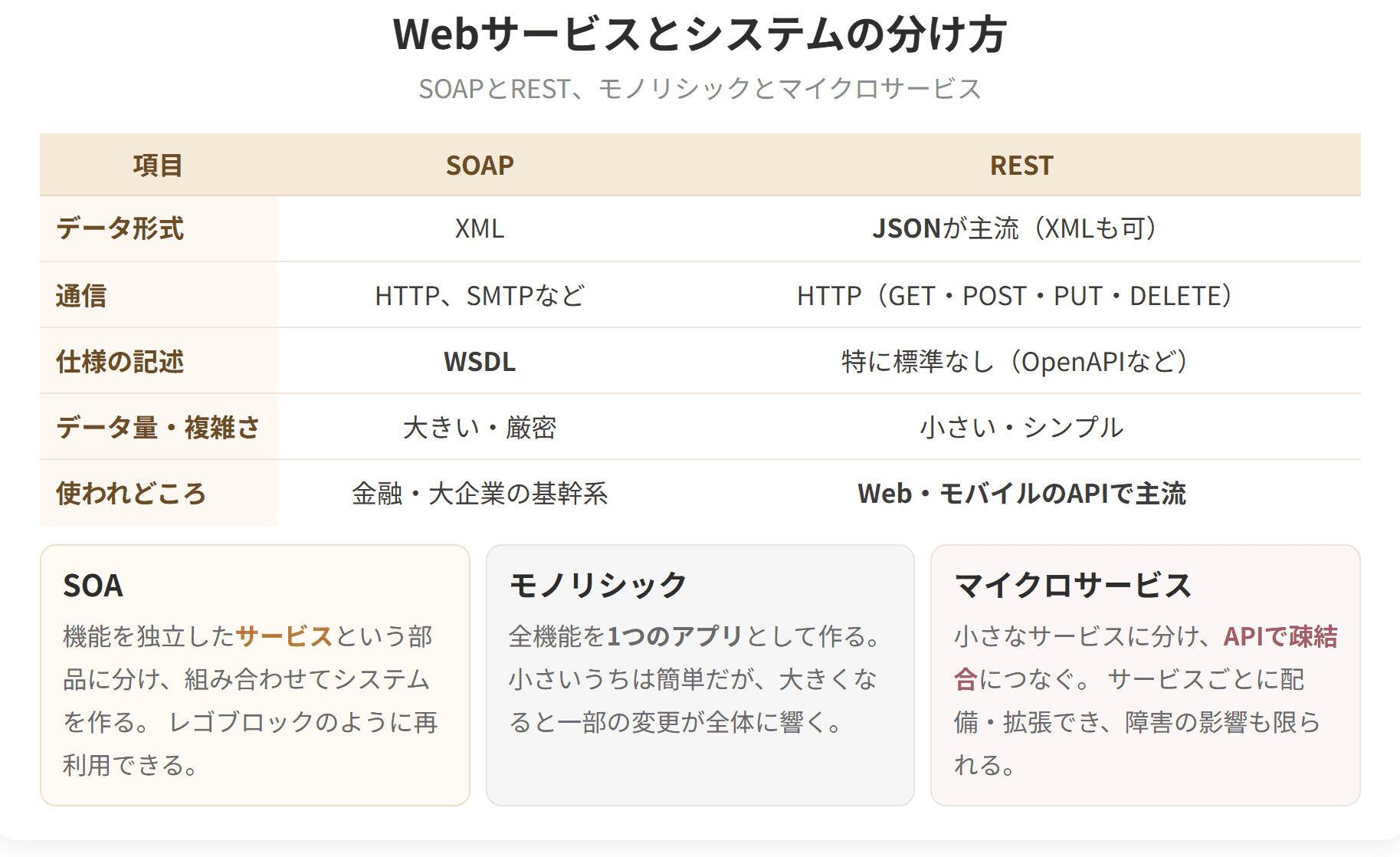Click bold '1つのアプリ' in モノリシック card
This screenshot has height=857, width=1400.
pyautogui.click(x=675, y=636)
